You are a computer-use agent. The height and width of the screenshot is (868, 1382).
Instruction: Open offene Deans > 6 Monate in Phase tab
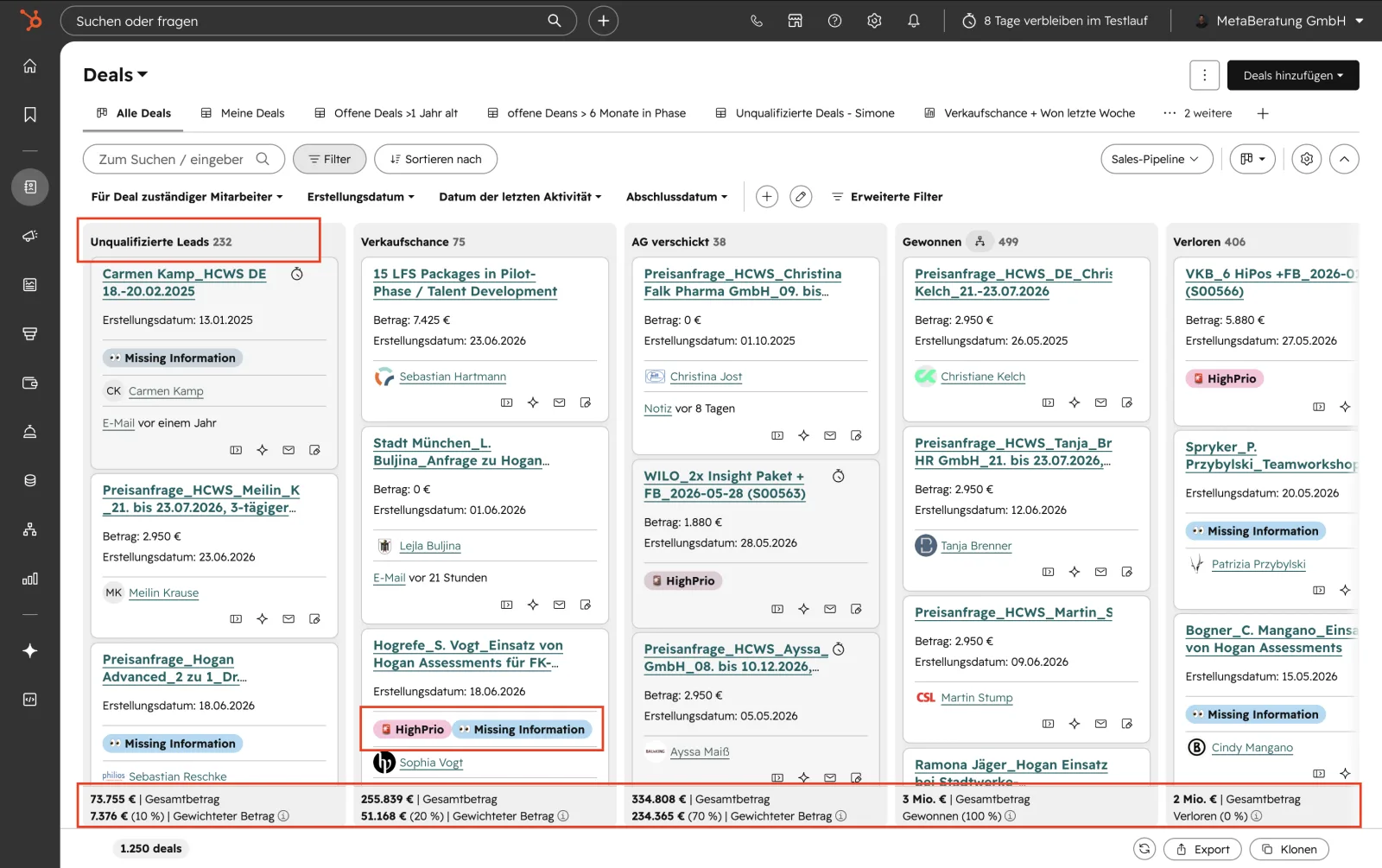tap(586, 113)
